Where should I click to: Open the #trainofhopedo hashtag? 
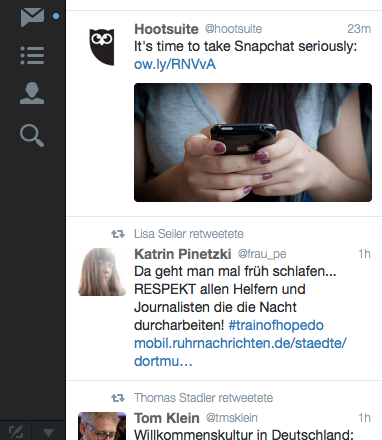point(276,325)
